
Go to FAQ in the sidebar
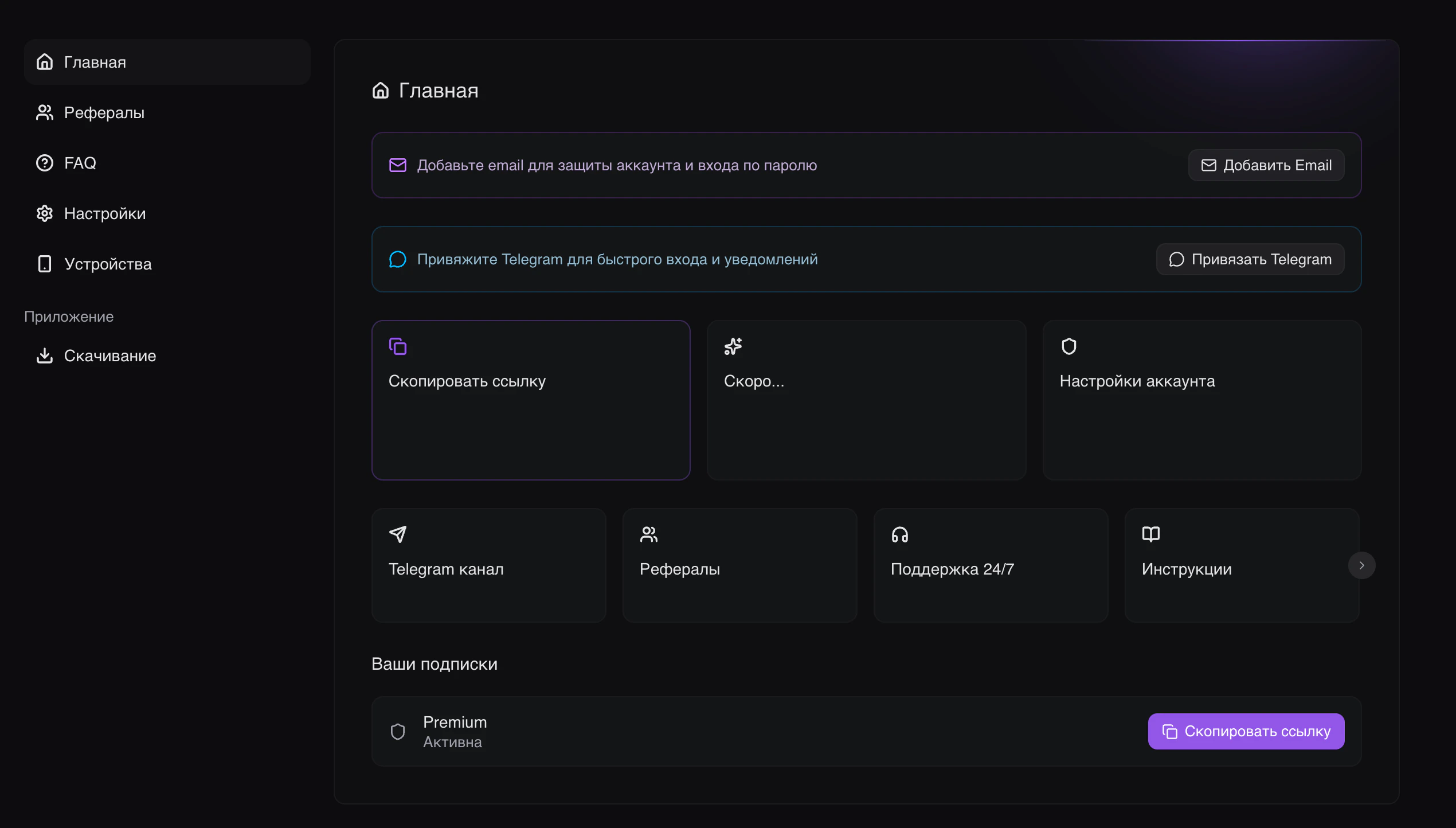(x=80, y=163)
